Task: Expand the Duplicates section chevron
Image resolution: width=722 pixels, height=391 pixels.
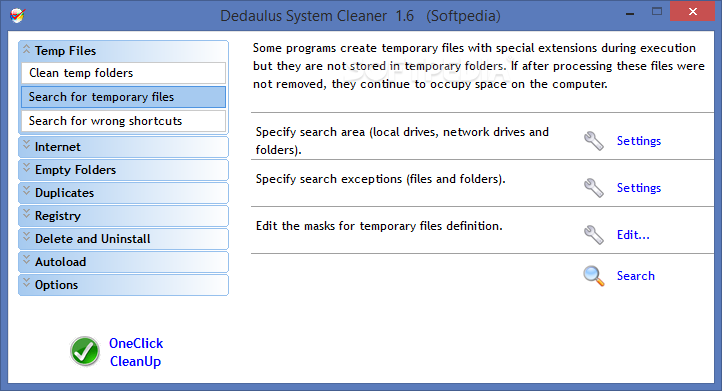Action: pyautogui.click(x=27, y=192)
